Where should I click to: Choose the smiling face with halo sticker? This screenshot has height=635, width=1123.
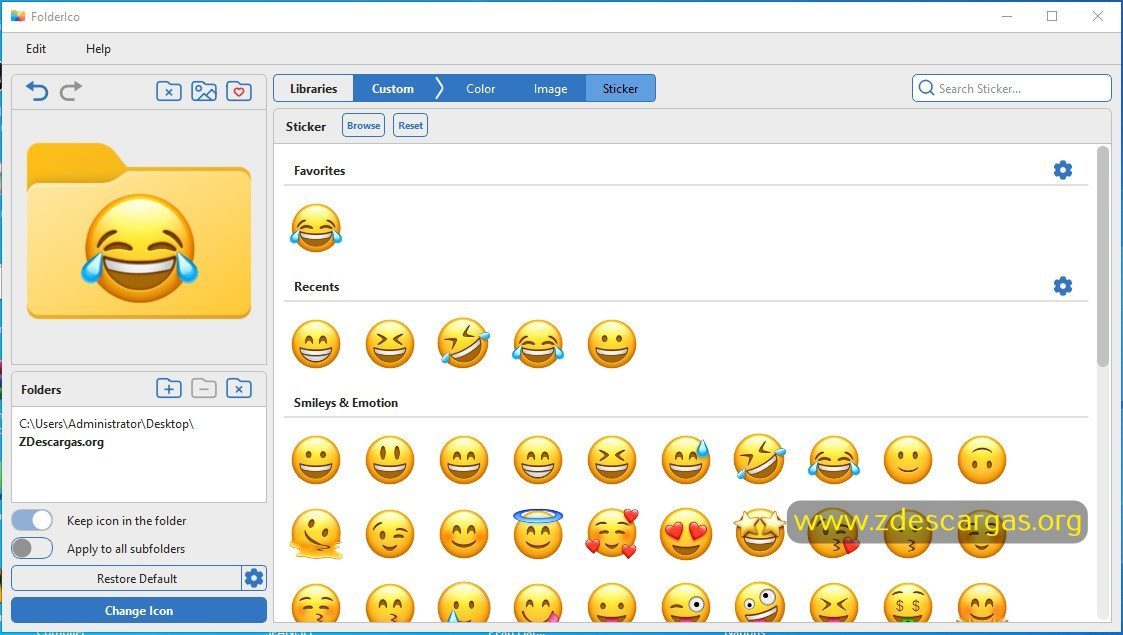pos(538,533)
